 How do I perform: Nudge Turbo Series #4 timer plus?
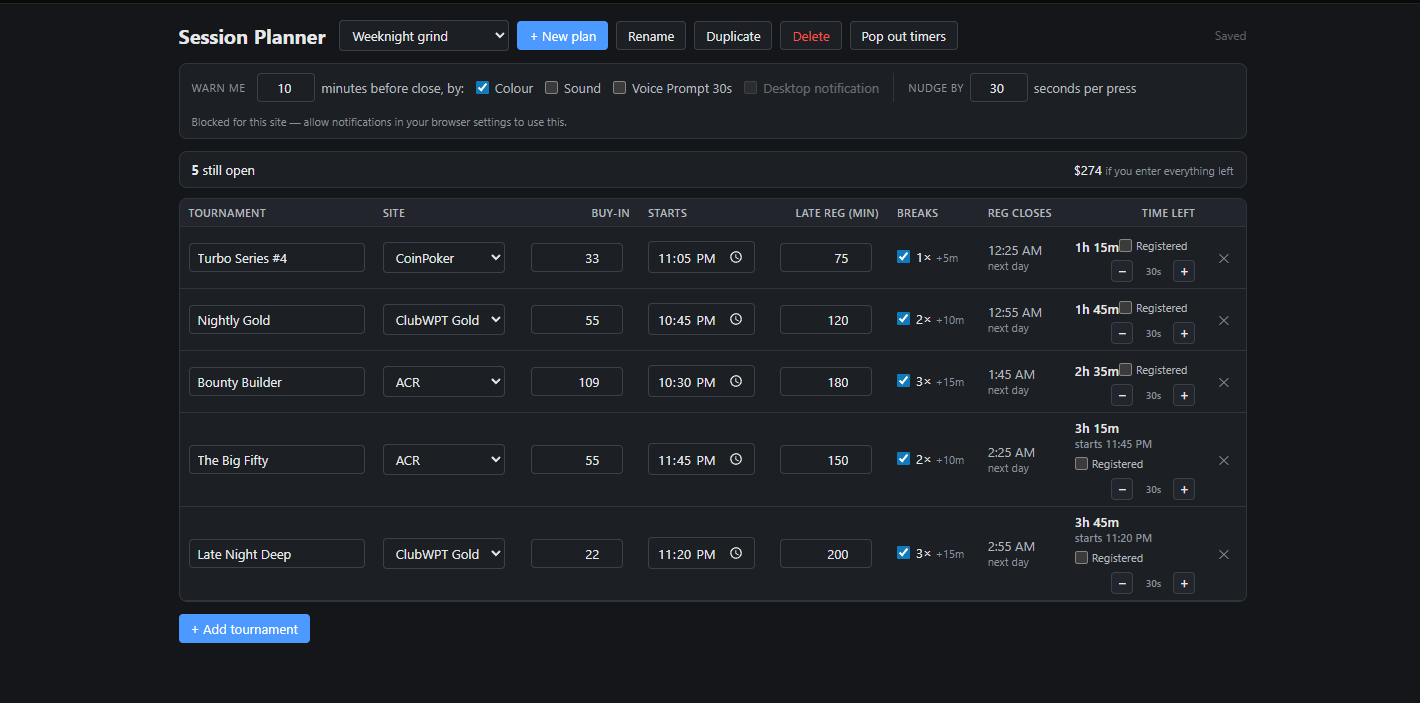(x=1184, y=271)
